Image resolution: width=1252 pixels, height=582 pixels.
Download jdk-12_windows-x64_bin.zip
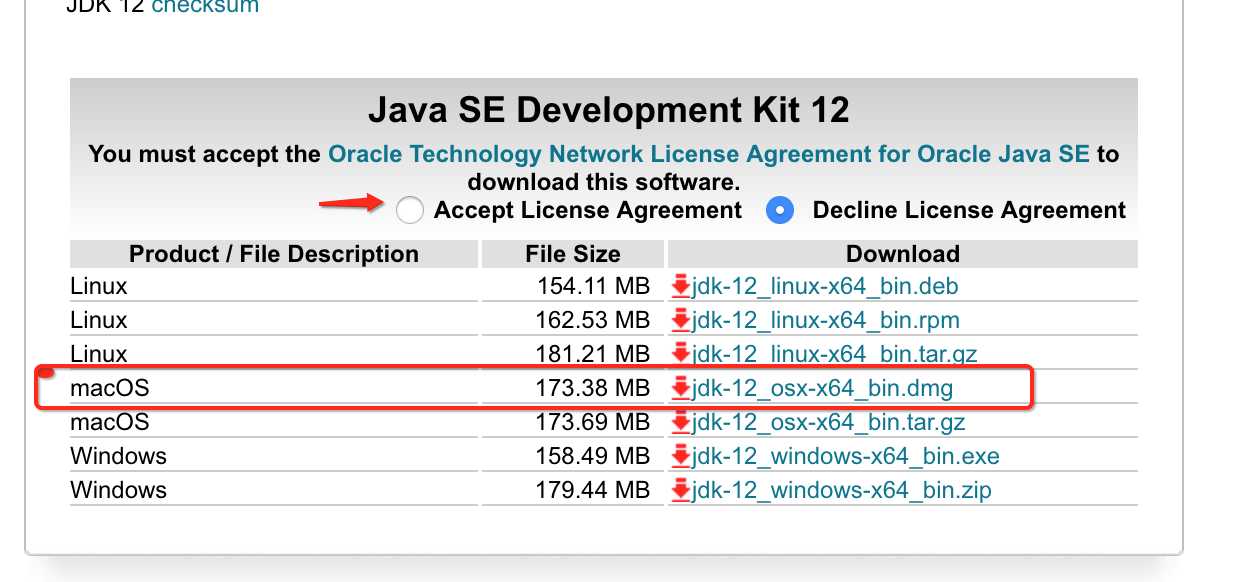pyautogui.click(x=842, y=490)
